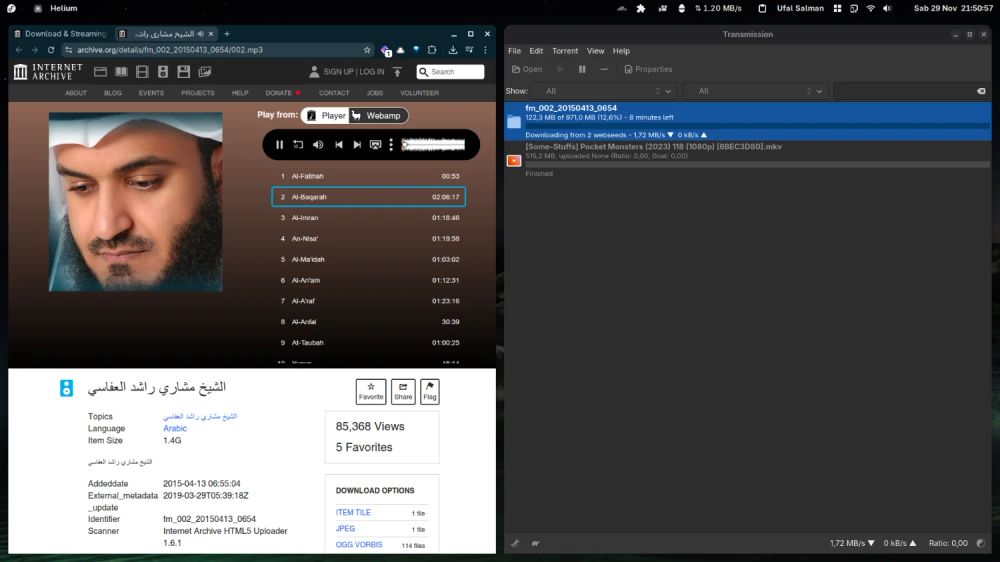
Task: Open the ABOUT nav link
Action: tap(76, 93)
